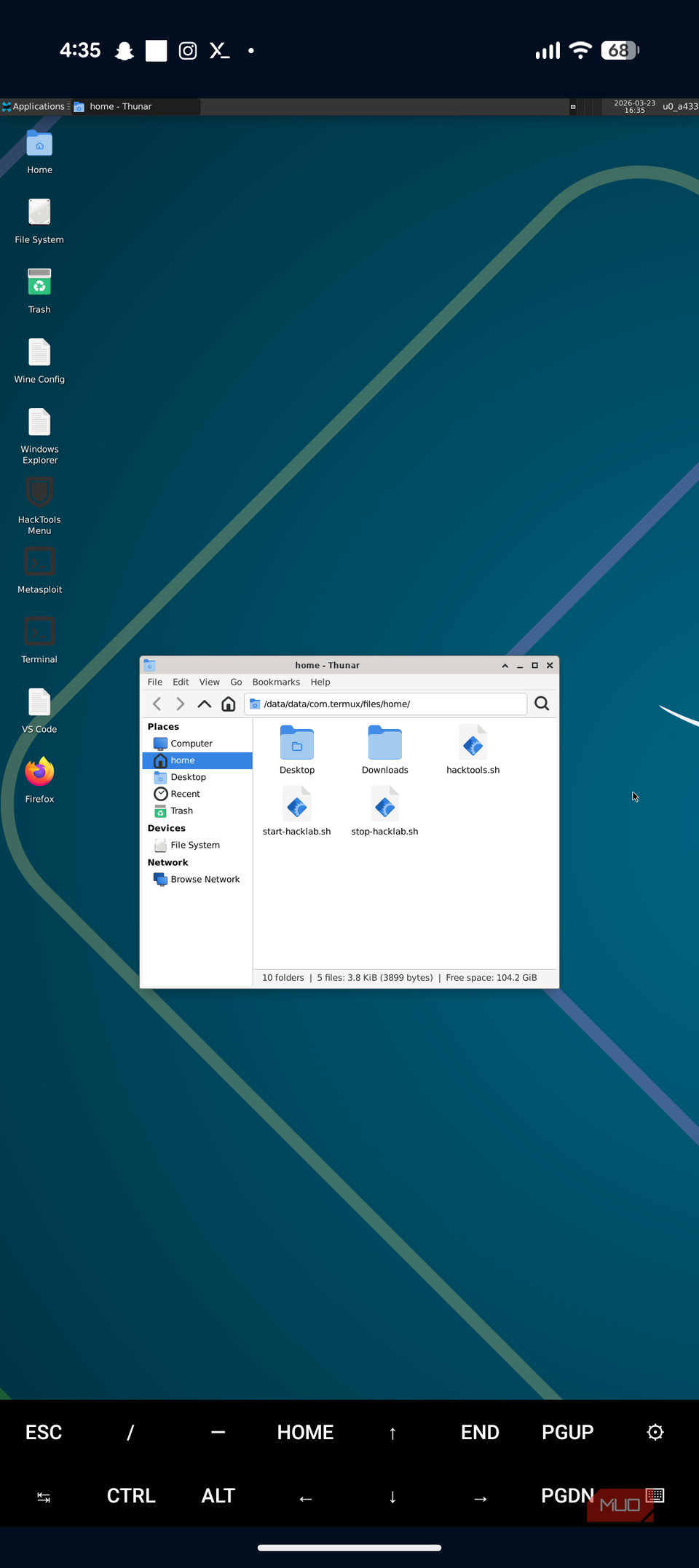Open the Bookmarks menu in Thunar
This screenshot has width=699, height=1568.
coord(276,682)
